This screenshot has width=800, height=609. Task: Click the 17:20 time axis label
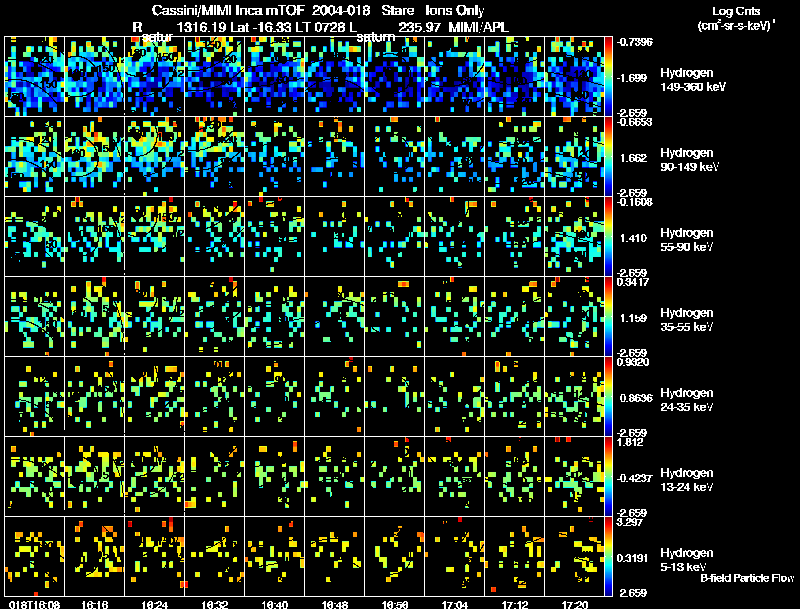(575, 605)
